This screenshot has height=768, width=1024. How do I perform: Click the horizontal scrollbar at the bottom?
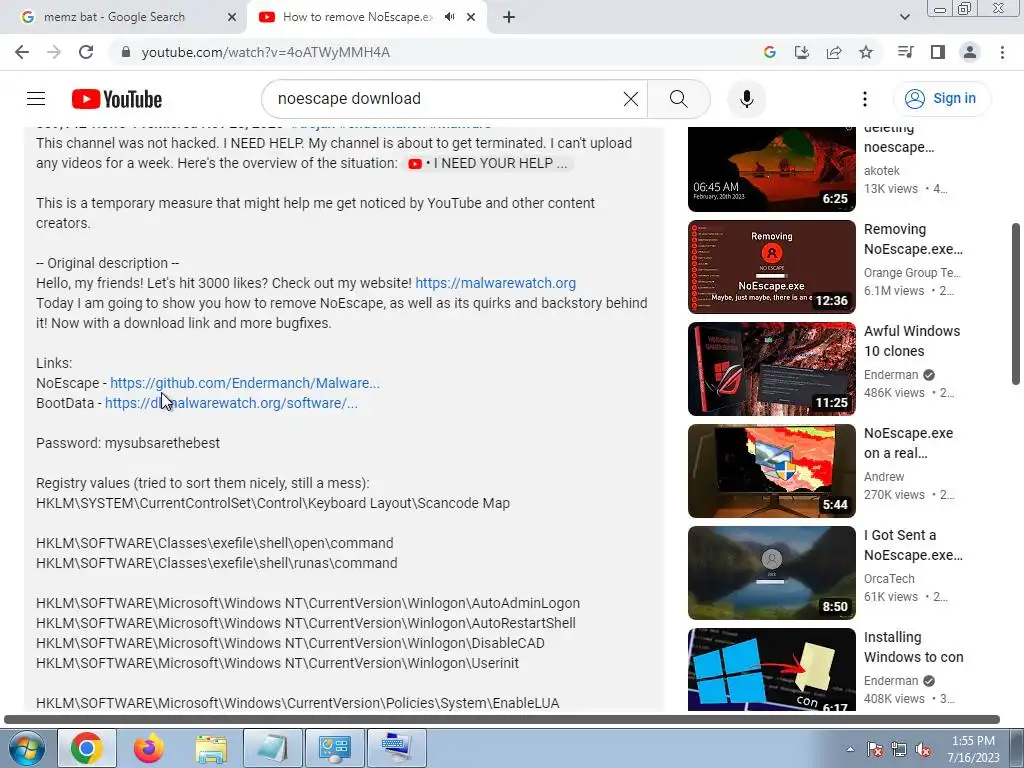tap(502, 720)
